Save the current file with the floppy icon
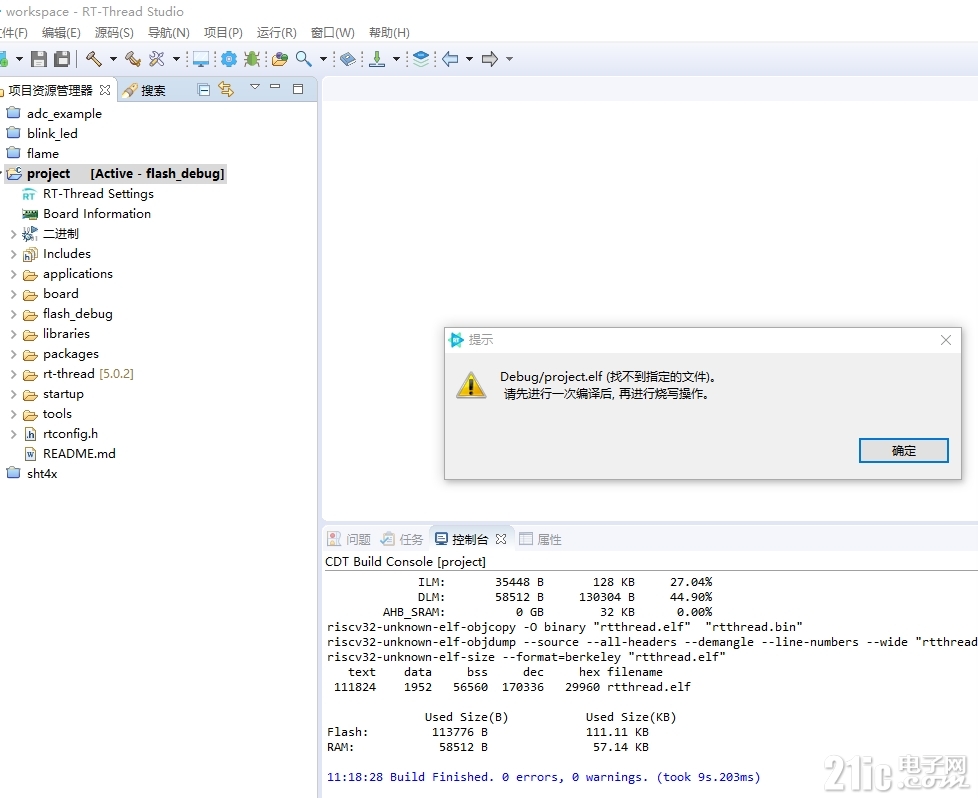978x798 pixels. (39, 59)
